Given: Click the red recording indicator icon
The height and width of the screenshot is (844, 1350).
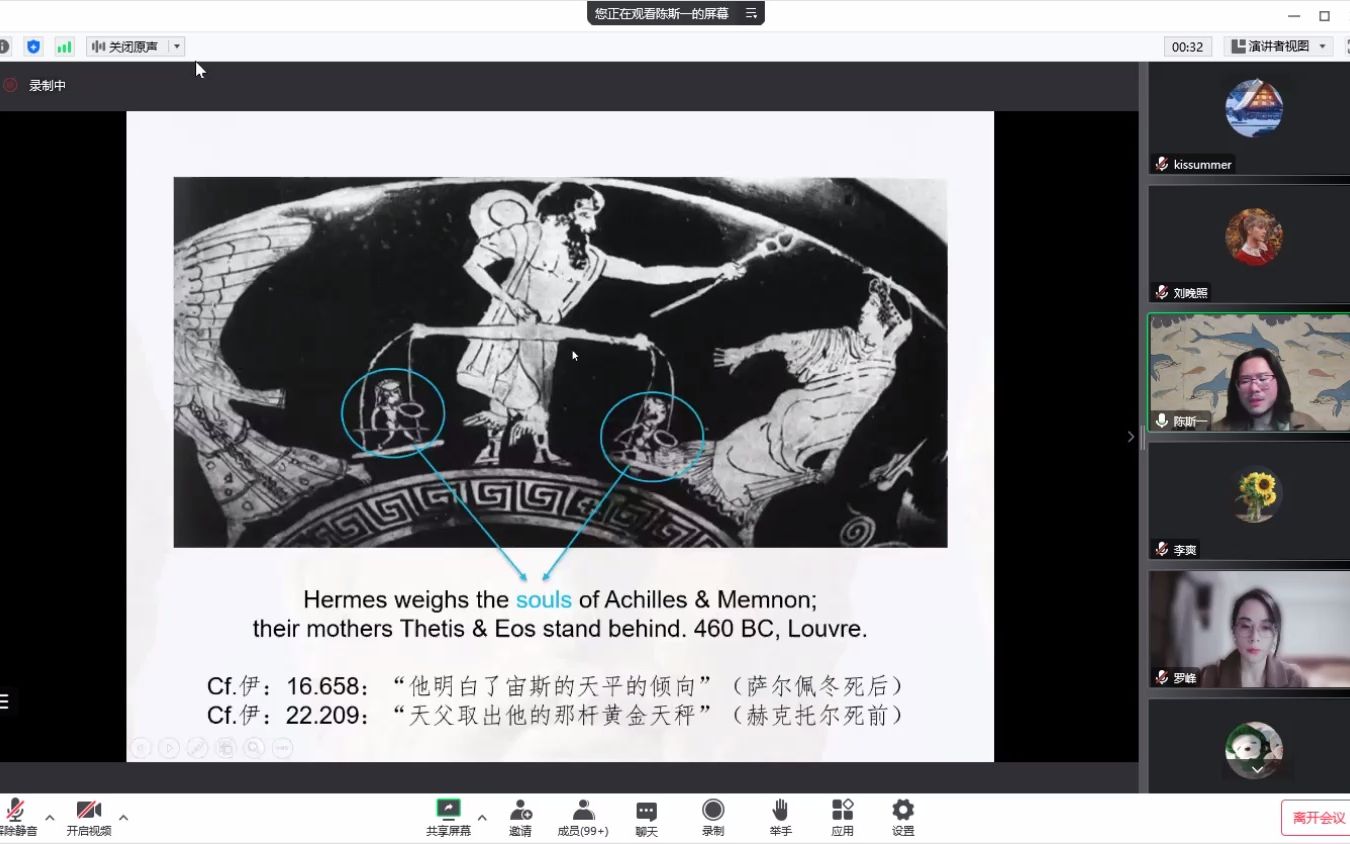Looking at the screenshot, I should point(10,85).
